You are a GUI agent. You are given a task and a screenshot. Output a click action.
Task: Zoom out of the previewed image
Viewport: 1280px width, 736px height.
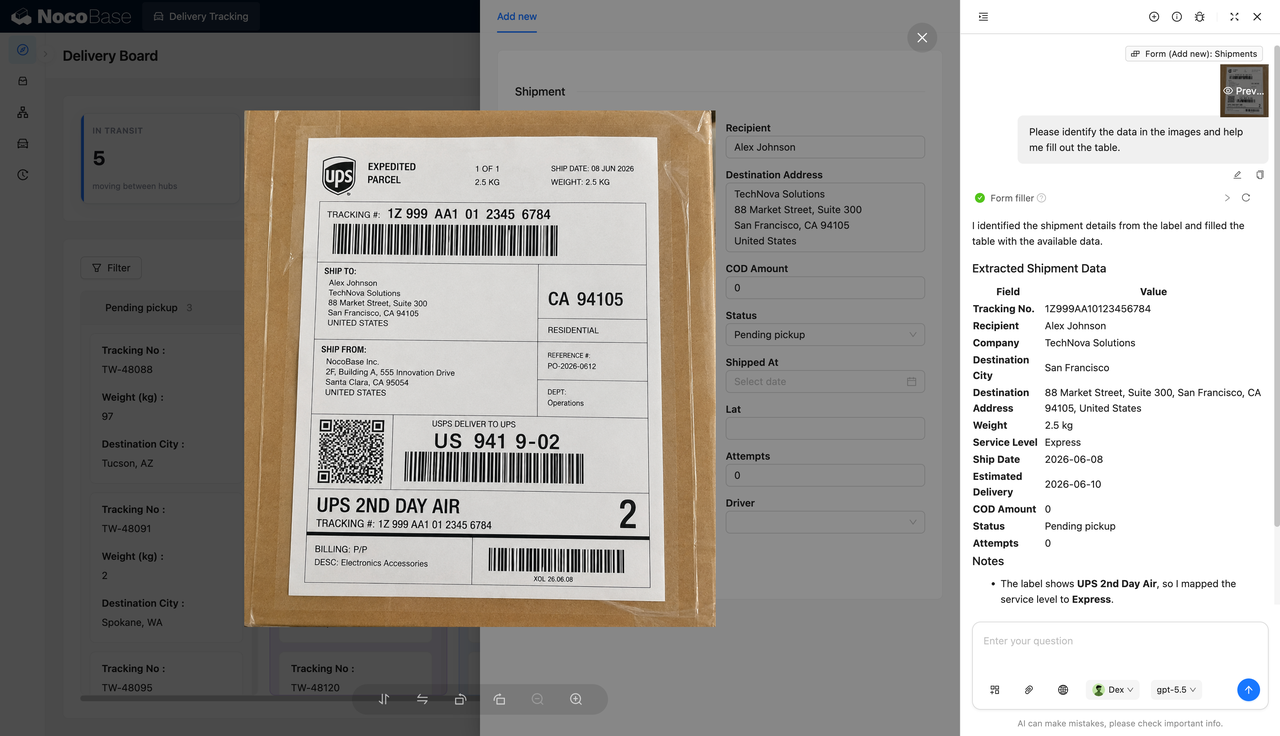(538, 699)
